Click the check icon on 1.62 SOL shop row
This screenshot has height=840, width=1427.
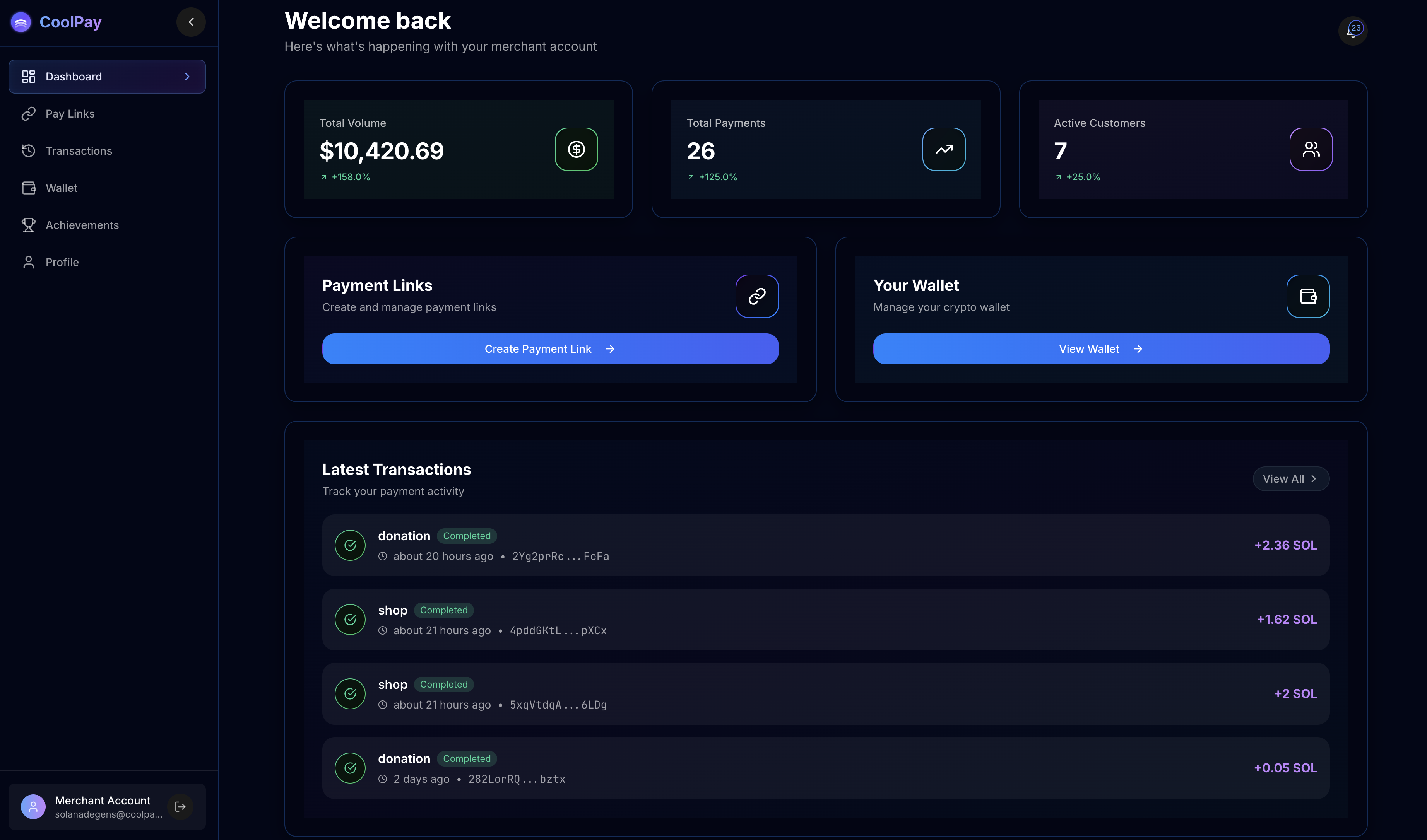[350, 619]
